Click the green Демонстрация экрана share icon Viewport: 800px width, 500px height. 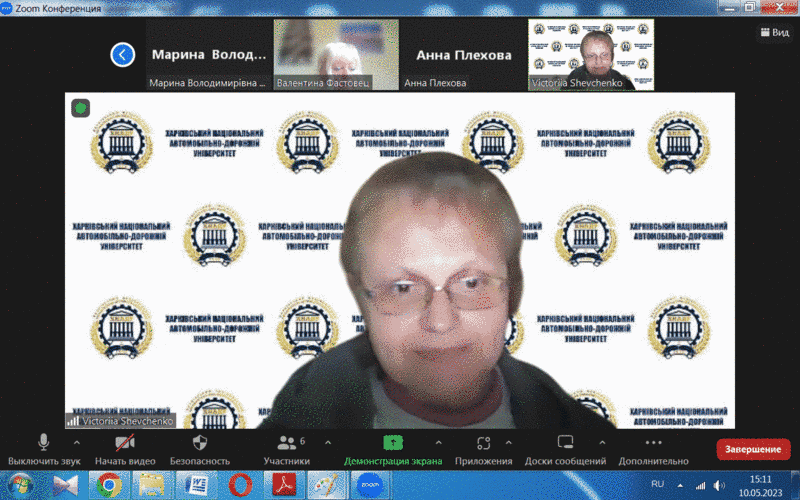[393, 442]
